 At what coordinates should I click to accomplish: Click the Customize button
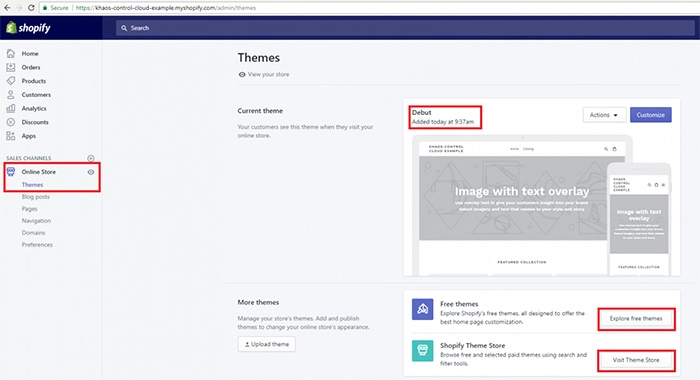[x=650, y=115]
